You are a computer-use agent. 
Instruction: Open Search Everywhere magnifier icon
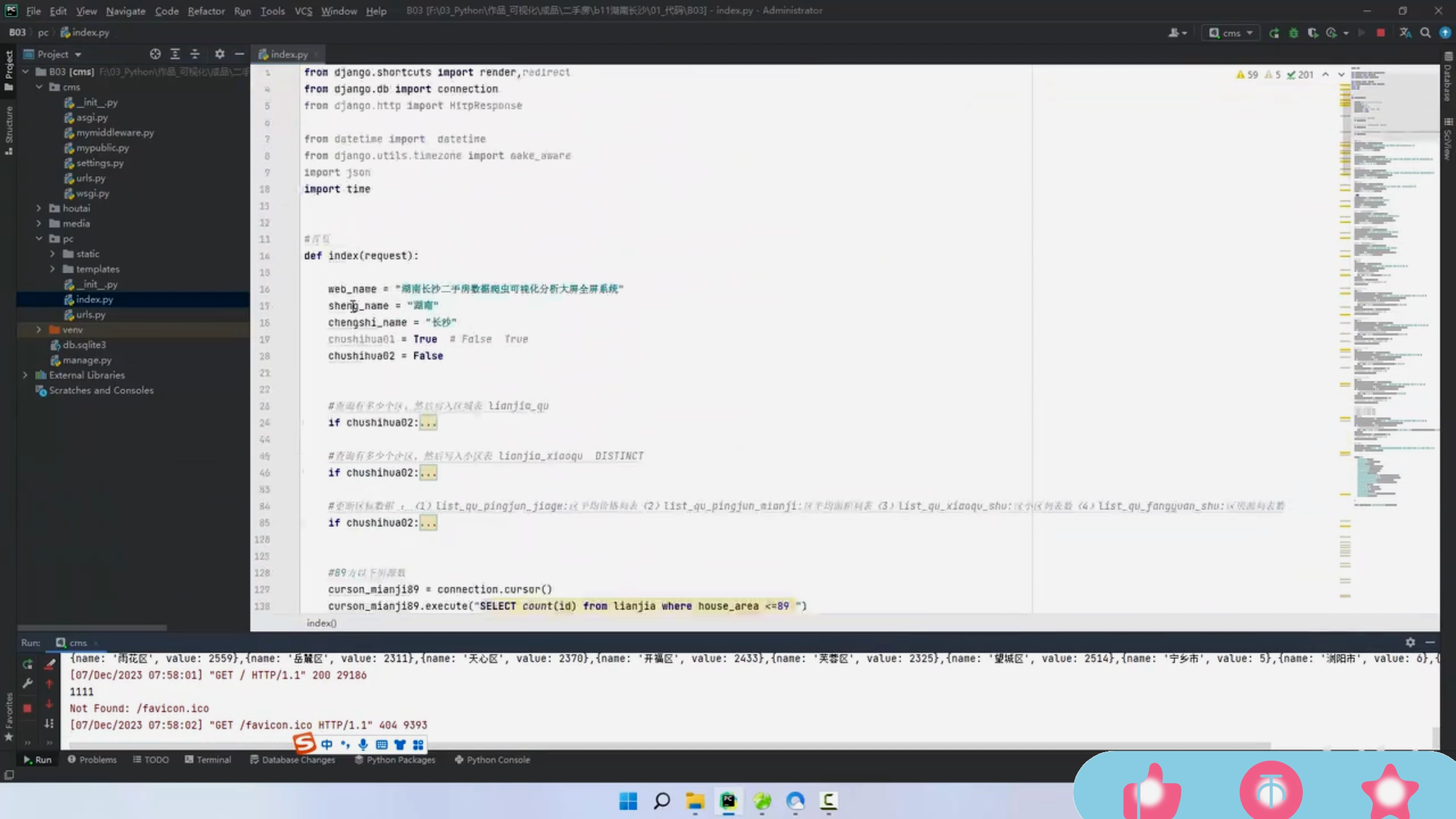point(1426,33)
